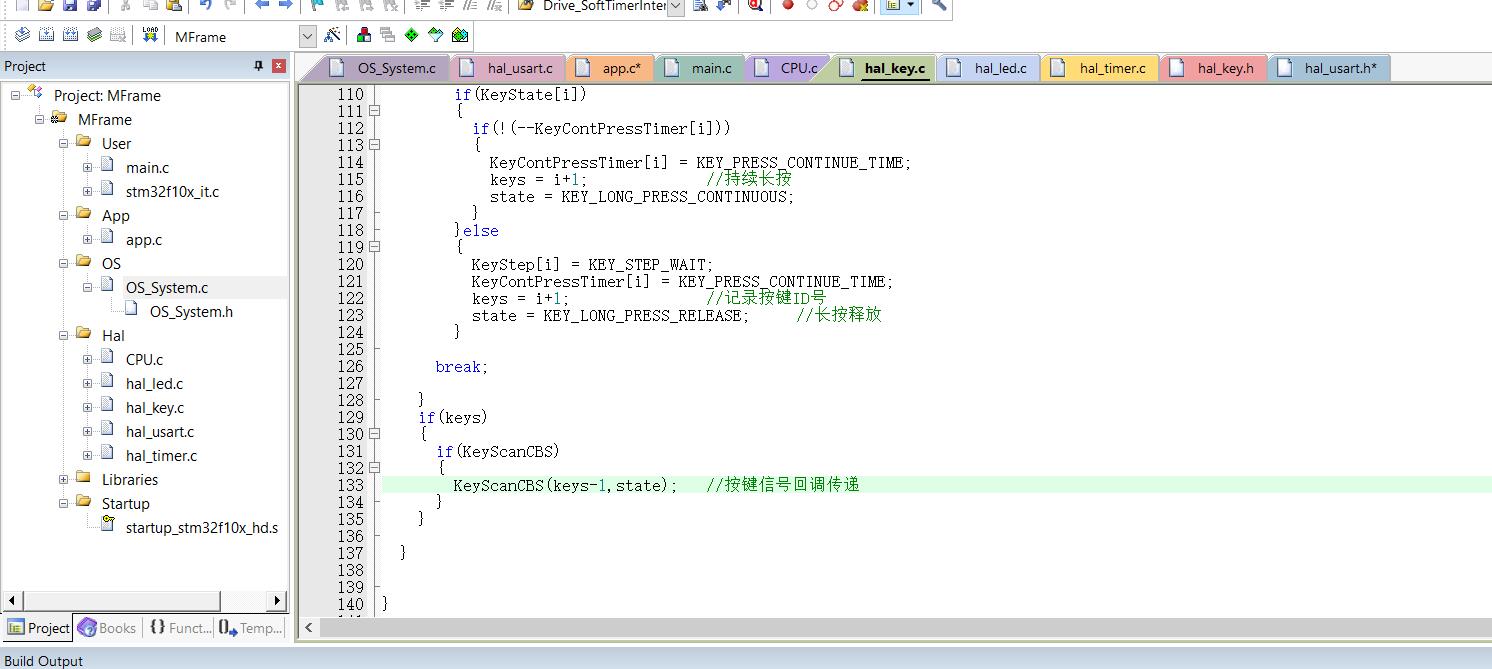This screenshot has width=1492, height=669.
Task: Click the Translate (compile file) toolbar icon
Action: tap(22, 35)
